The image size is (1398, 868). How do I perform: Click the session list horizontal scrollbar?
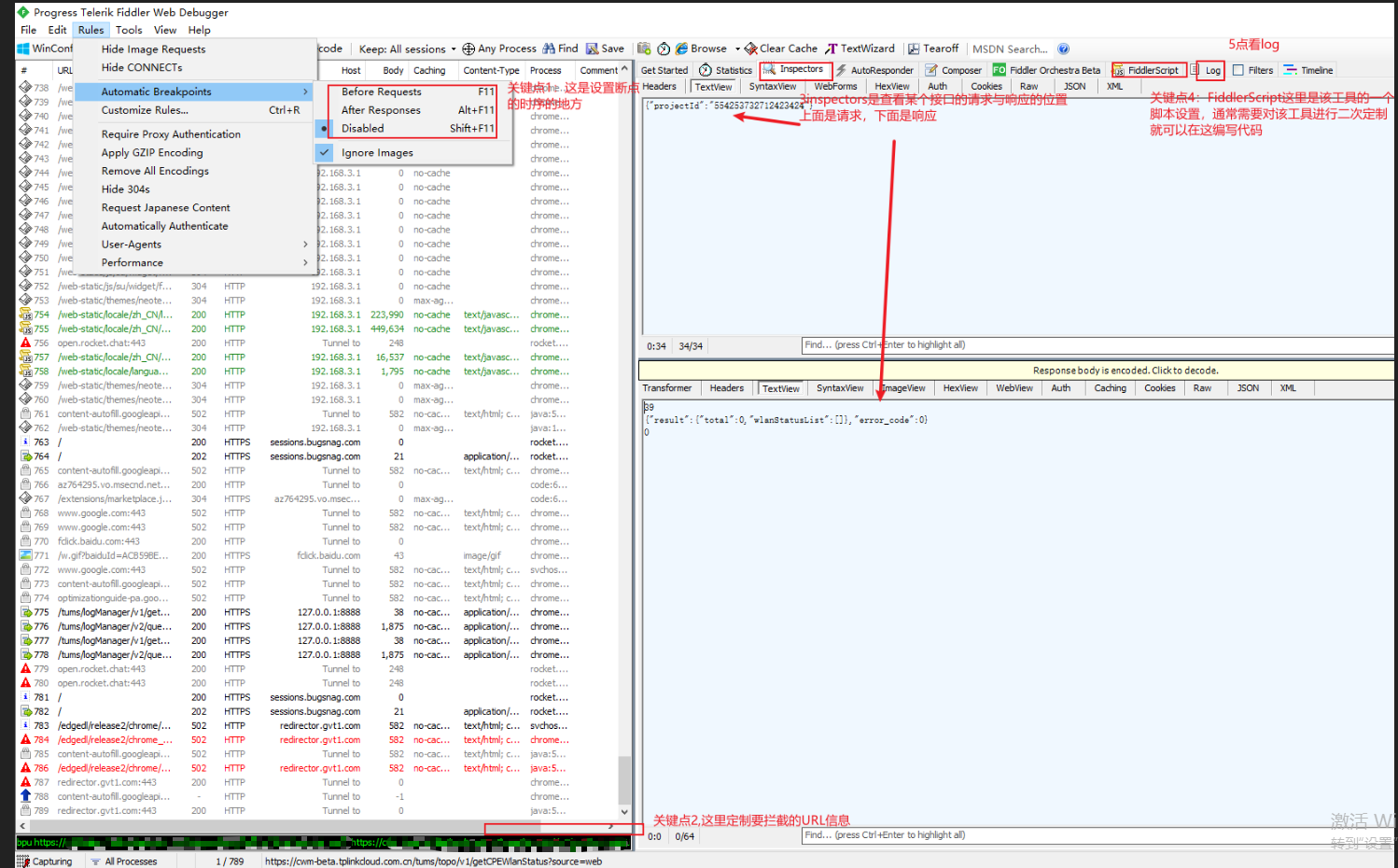coord(317,826)
